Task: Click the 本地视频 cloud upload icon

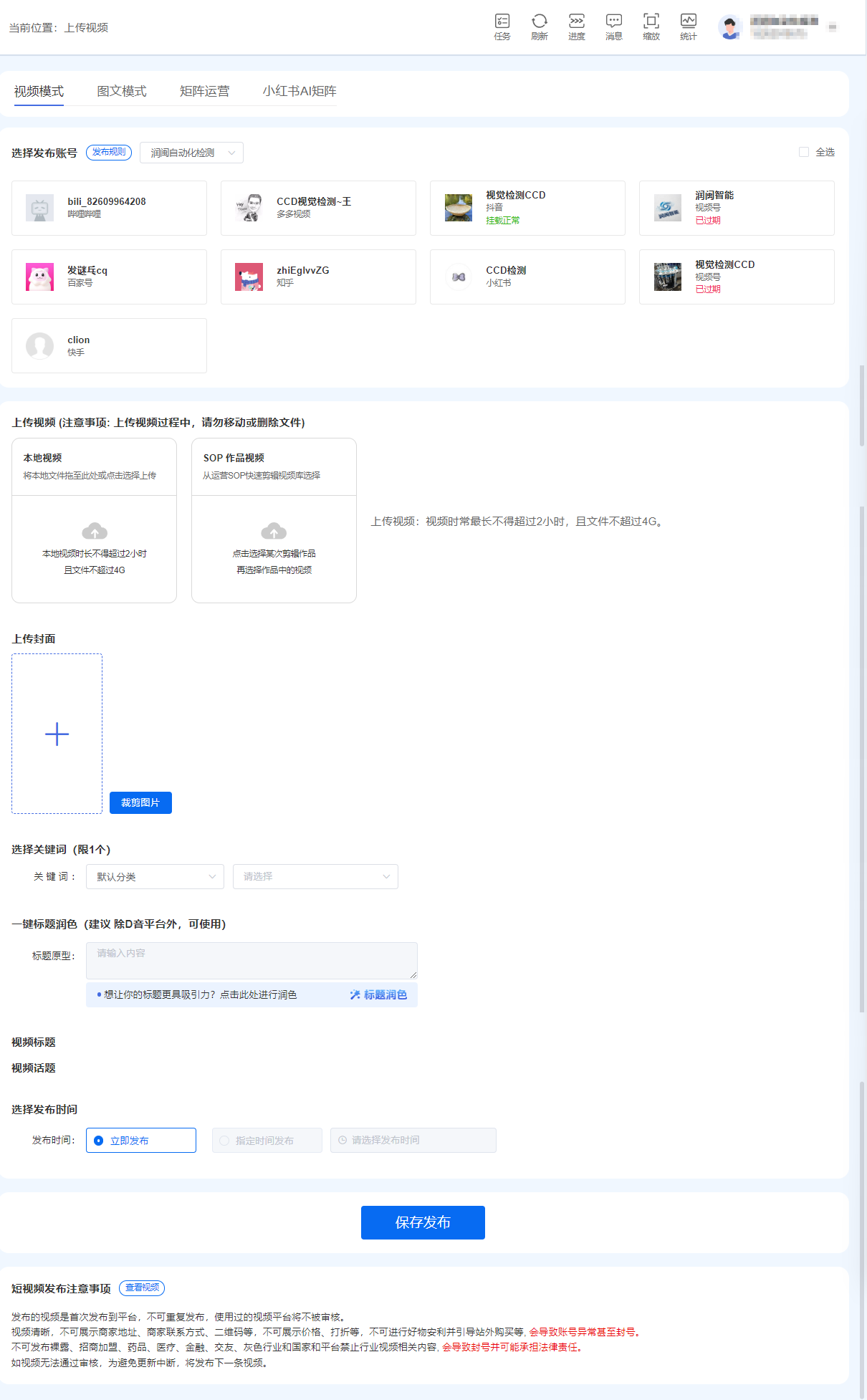Action: (95, 531)
